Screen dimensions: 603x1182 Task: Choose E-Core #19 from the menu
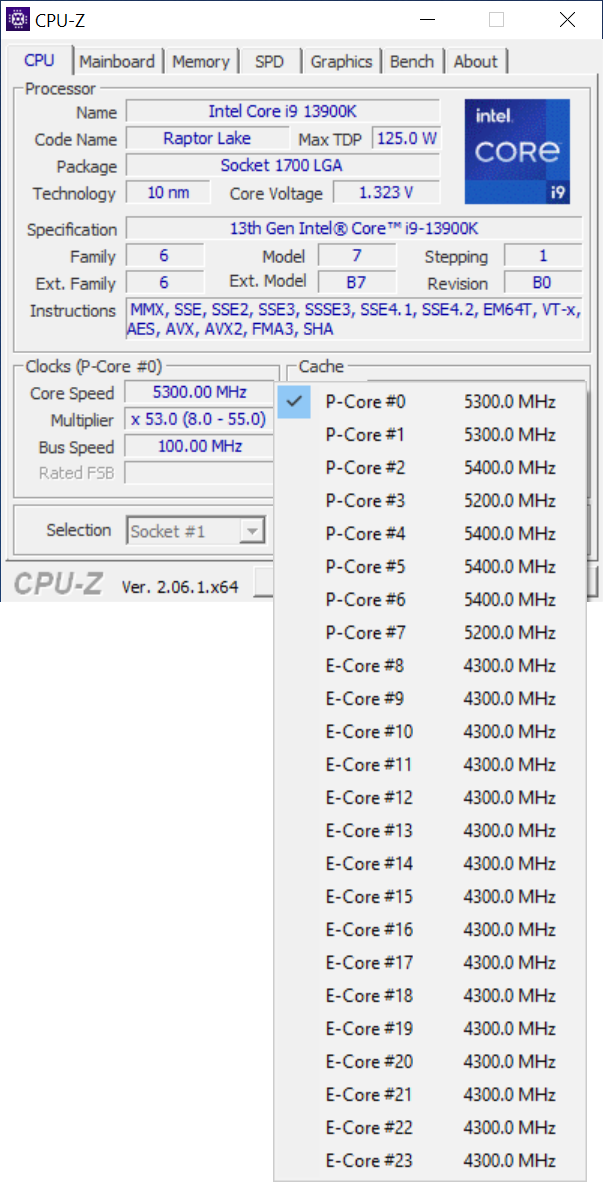[x=430, y=1027]
